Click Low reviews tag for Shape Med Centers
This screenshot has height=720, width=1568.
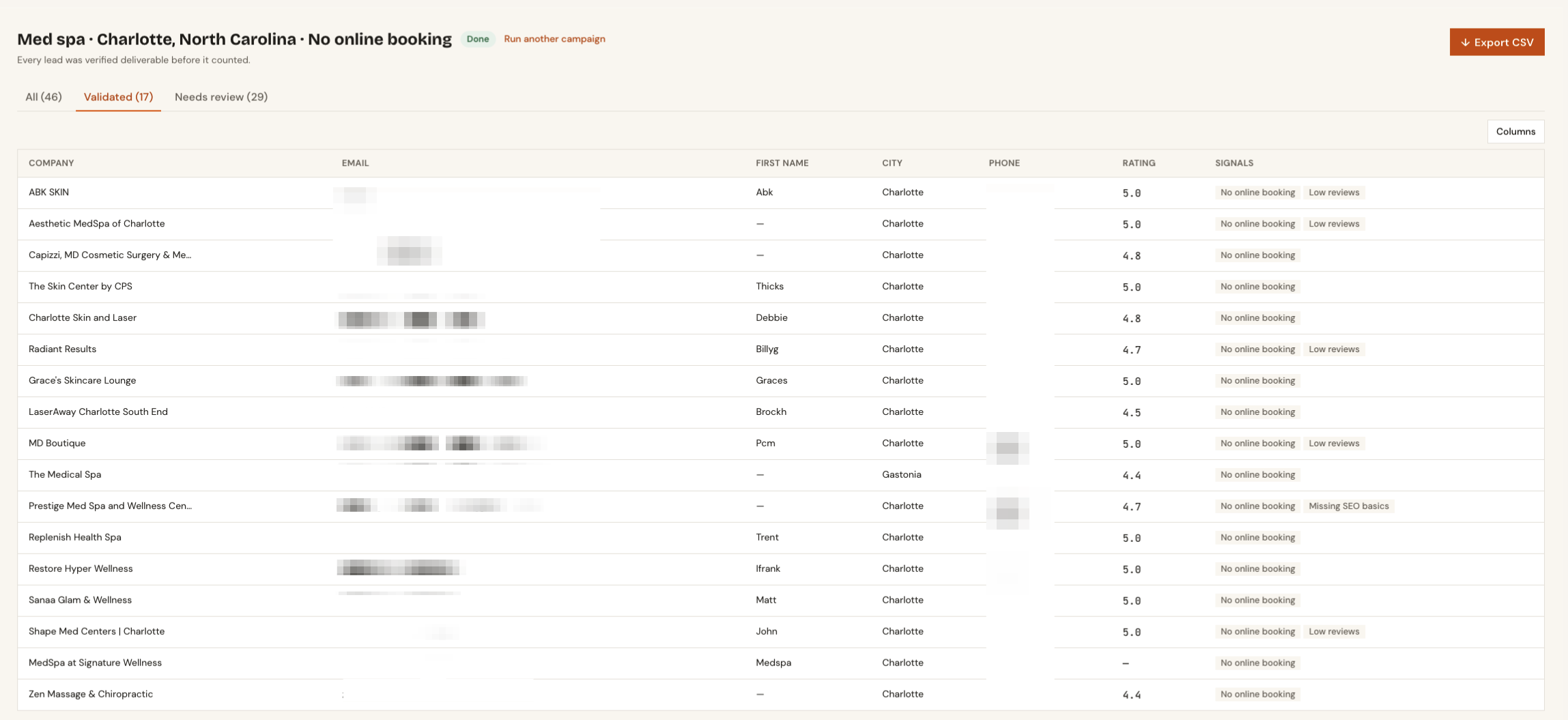tap(1334, 632)
